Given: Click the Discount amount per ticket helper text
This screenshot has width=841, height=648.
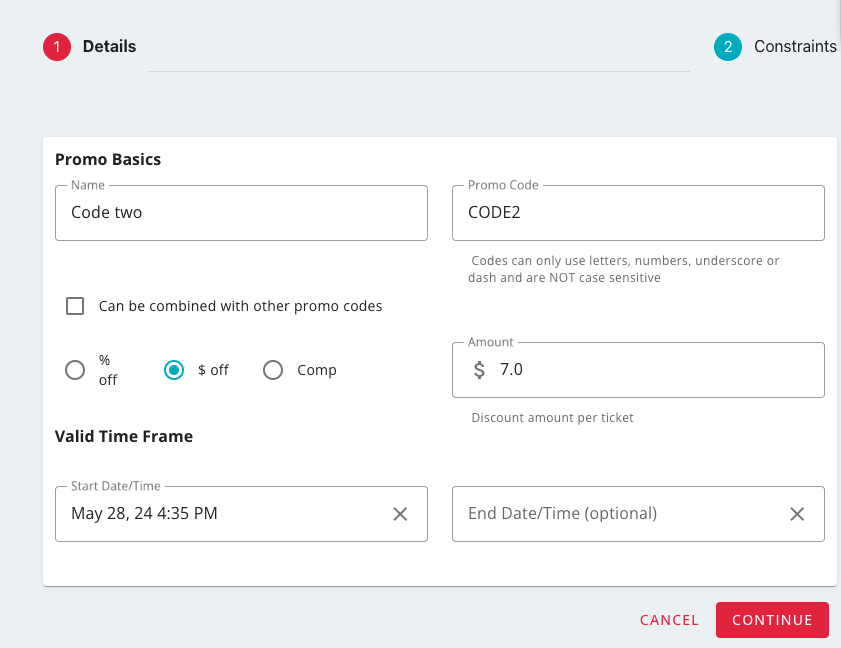Looking at the screenshot, I should (x=552, y=418).
